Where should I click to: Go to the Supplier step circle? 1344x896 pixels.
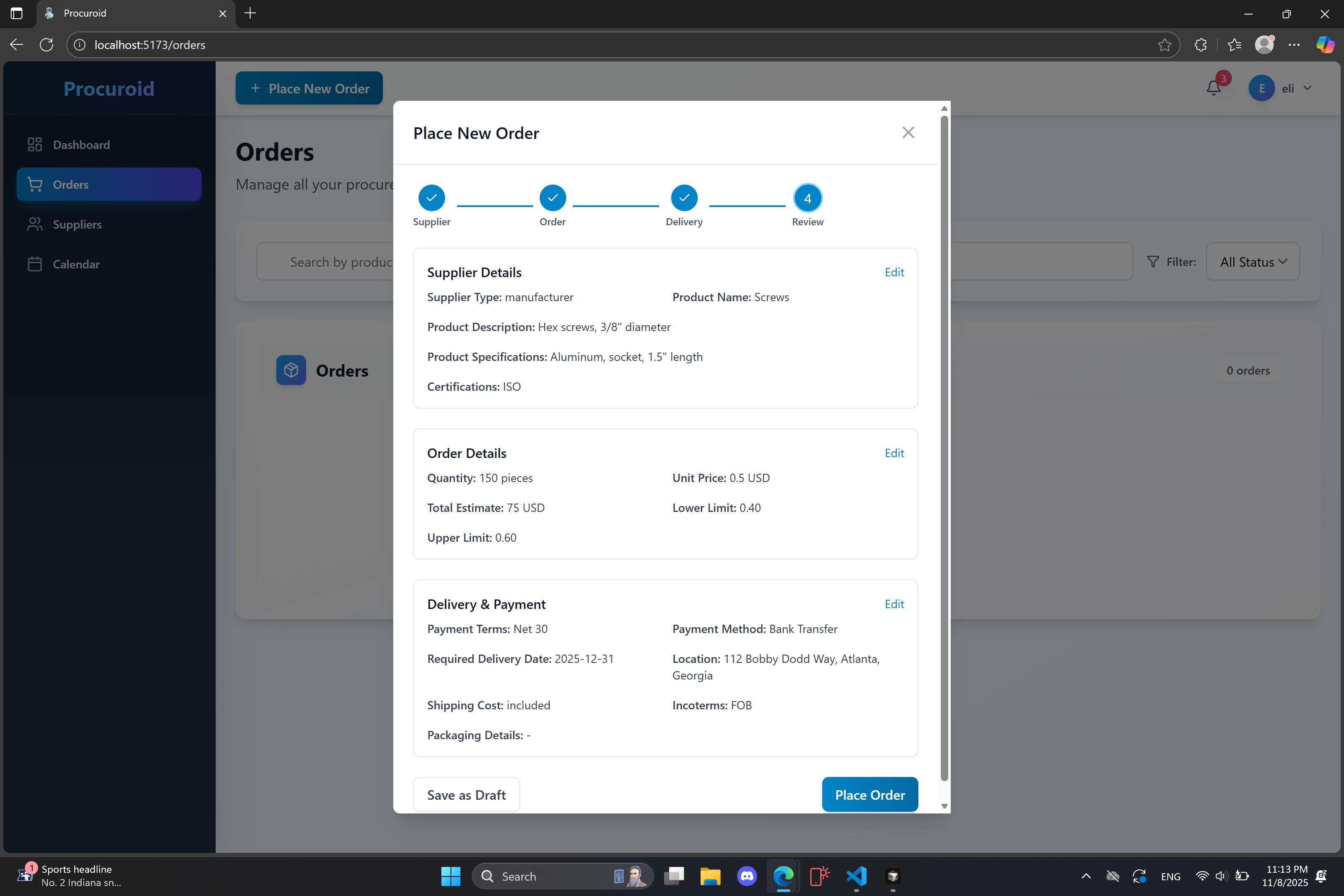click(431, 198)
